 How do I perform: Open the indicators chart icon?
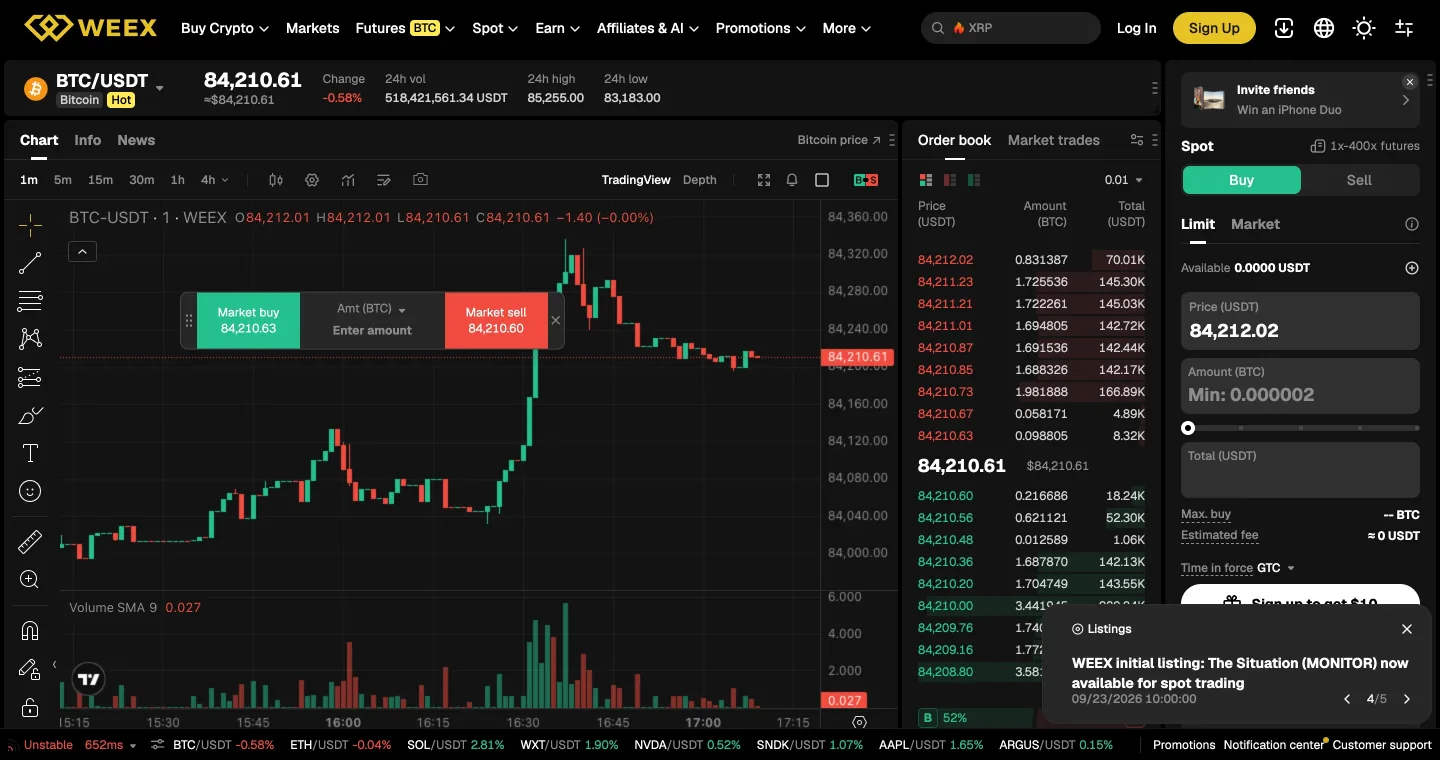[348, 180]
